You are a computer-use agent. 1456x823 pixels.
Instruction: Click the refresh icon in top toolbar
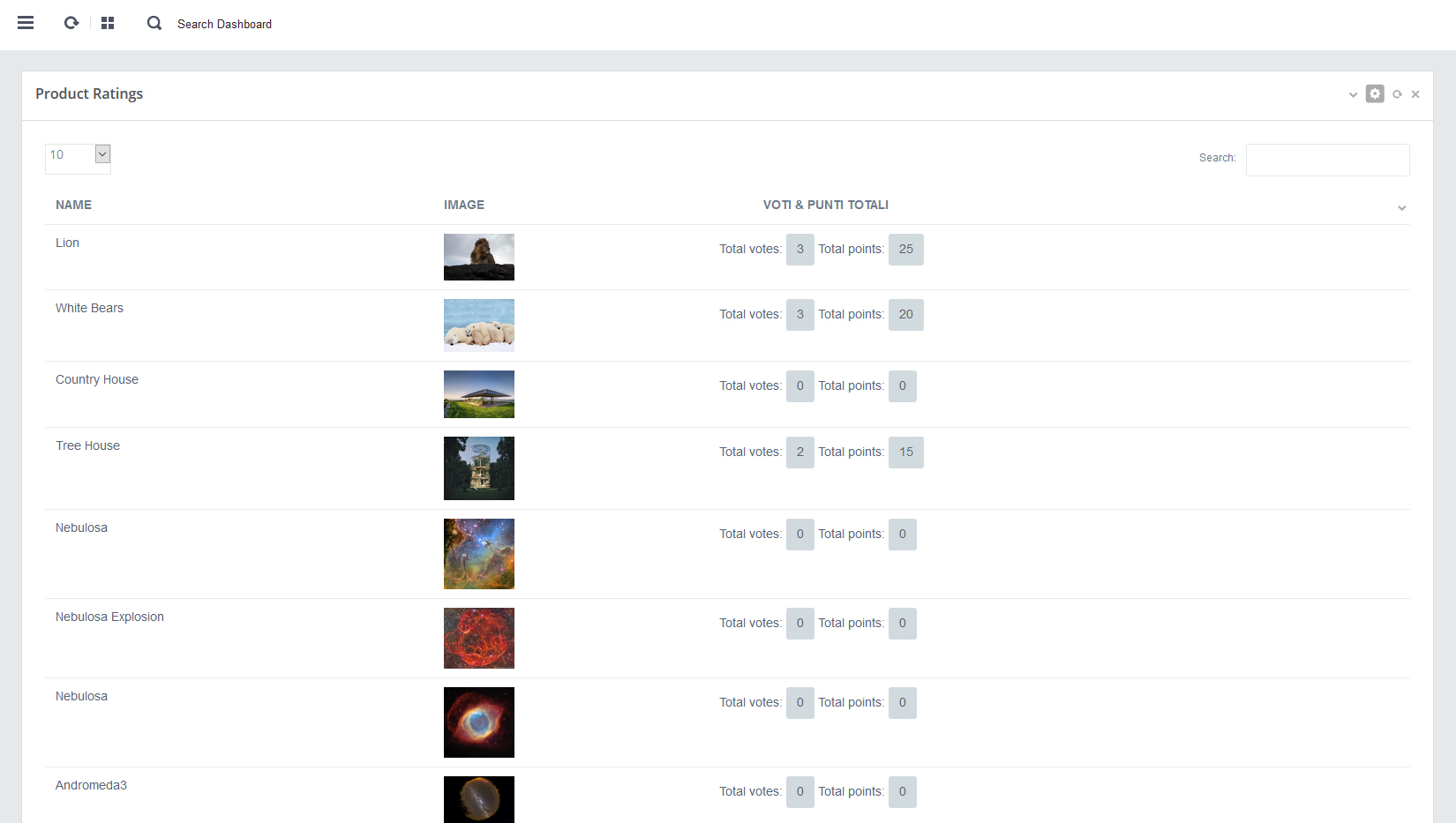tap(71, 23)
